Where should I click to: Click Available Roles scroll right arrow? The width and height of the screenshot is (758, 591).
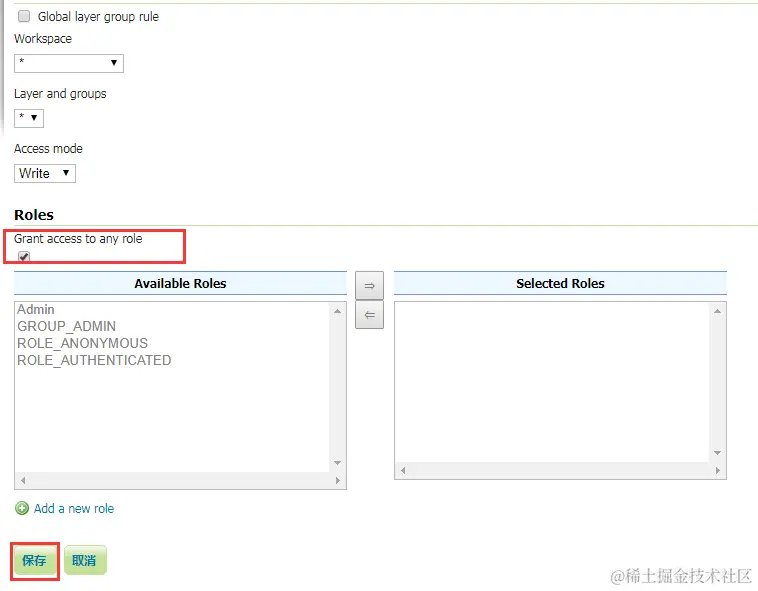tap(337, 480)
